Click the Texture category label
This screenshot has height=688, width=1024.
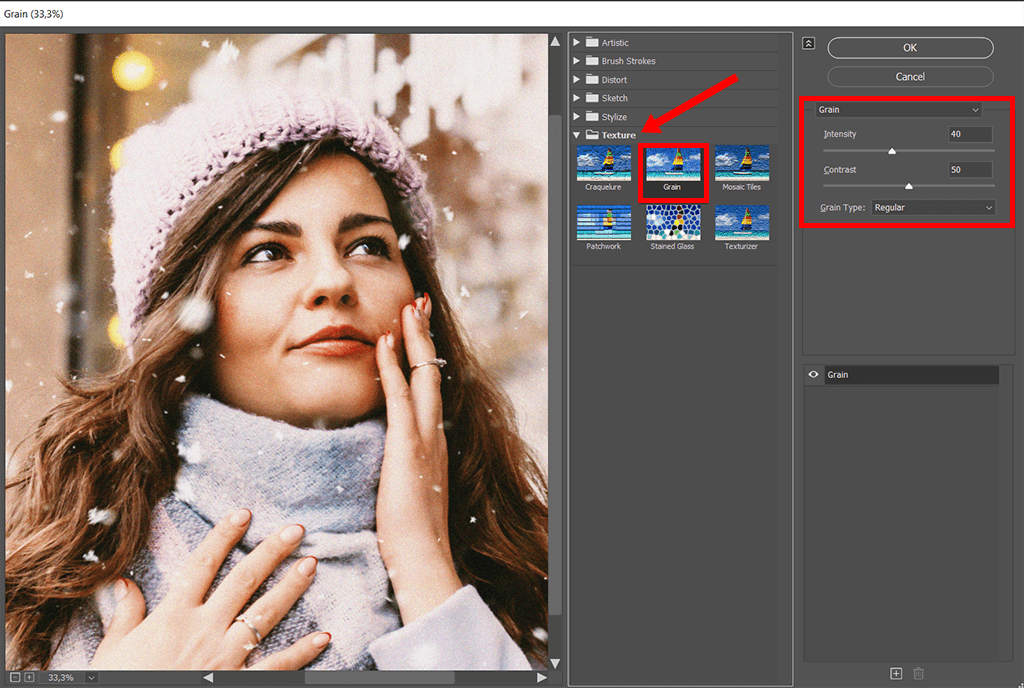coord(618,135)
